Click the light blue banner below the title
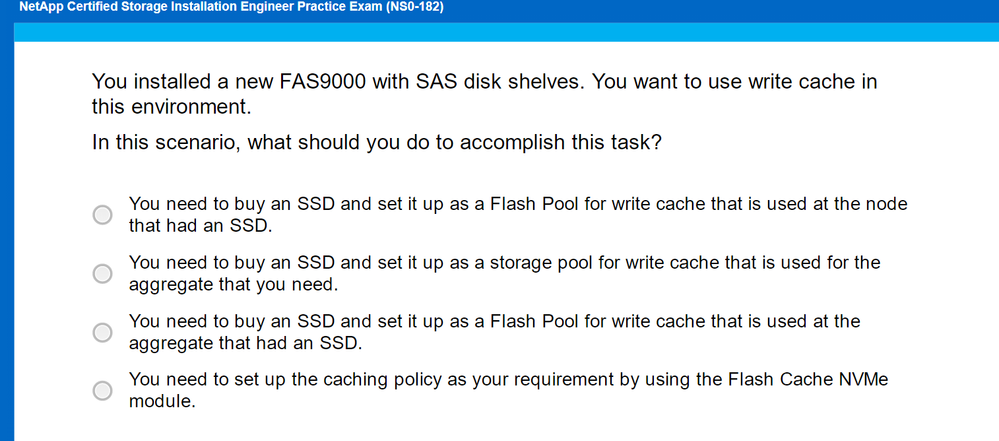Screen dimensions: 999x441 pyautogui.click(x=500, y=30)
